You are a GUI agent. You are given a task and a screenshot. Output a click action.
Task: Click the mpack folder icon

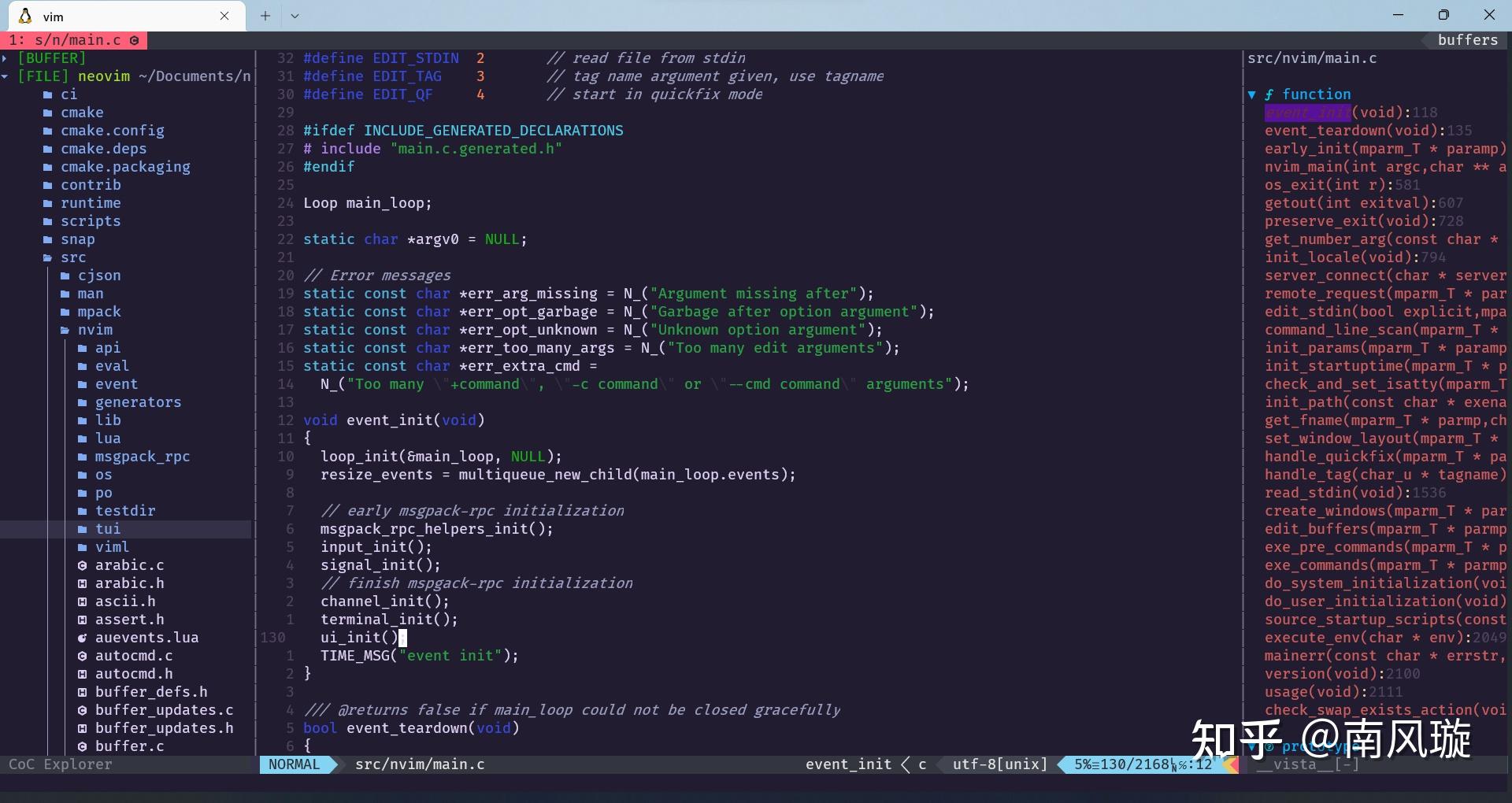pos(65,312)
